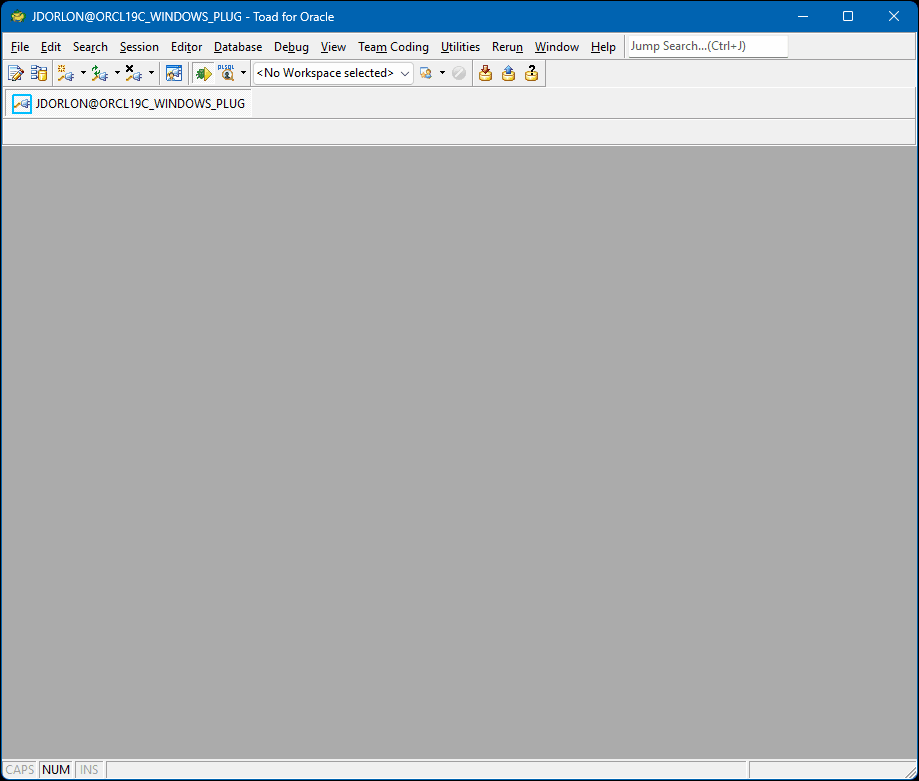
Task: Click the grey cancel circle icon
Action: coord(459,73)
